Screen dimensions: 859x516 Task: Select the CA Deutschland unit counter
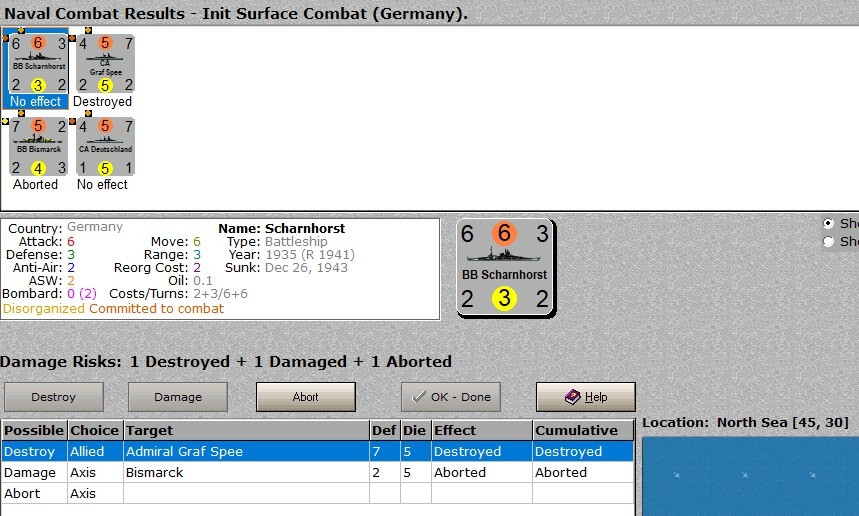click(x=105, y=147)
